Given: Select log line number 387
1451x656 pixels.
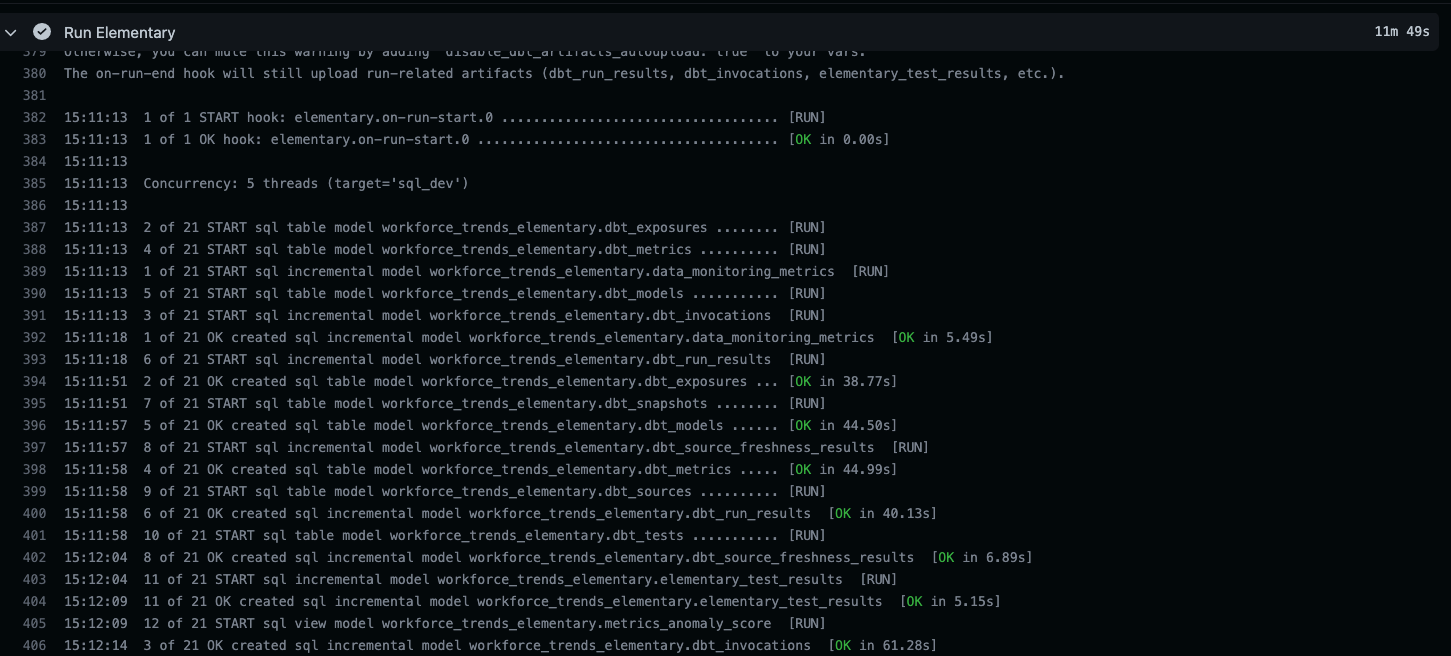Looking at the screenshot, I should (35, 227).
